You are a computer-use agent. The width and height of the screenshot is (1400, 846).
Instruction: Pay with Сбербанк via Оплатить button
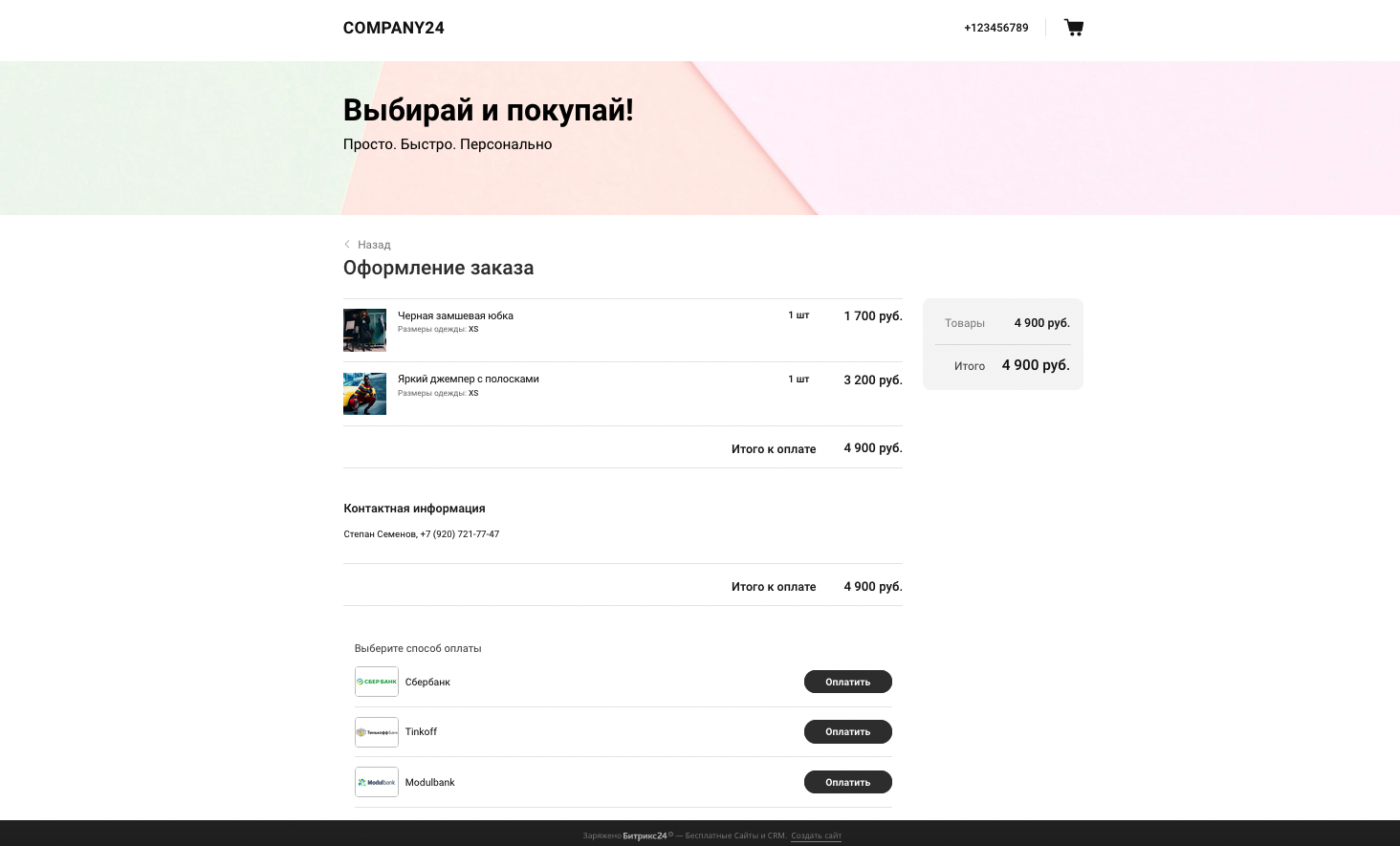point(848,682)
